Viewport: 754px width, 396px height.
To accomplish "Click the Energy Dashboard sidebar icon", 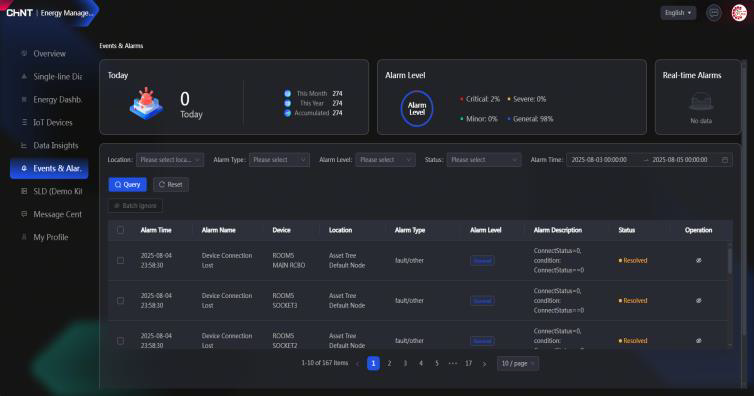I will (24, 99).
